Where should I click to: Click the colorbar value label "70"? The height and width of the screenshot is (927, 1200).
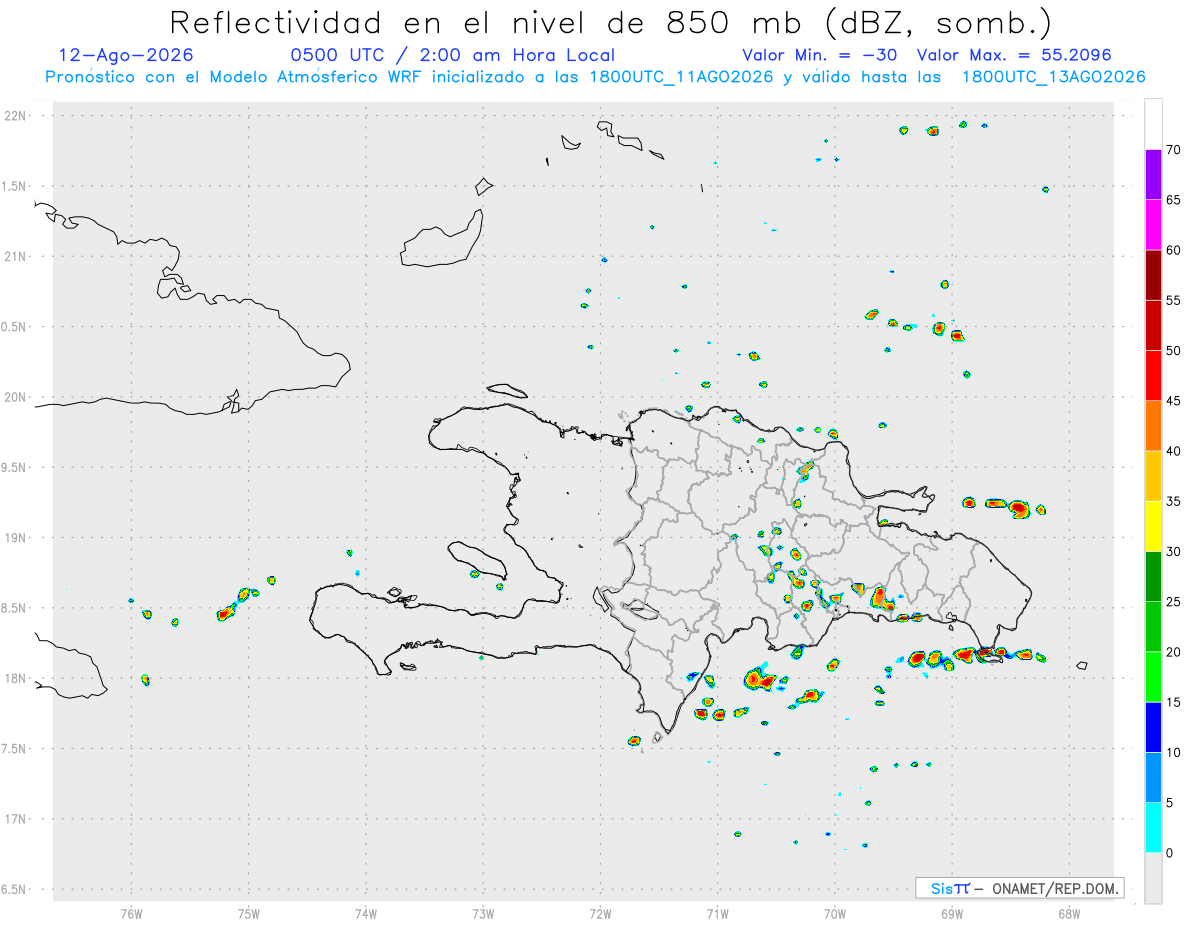pos(1173,150)
